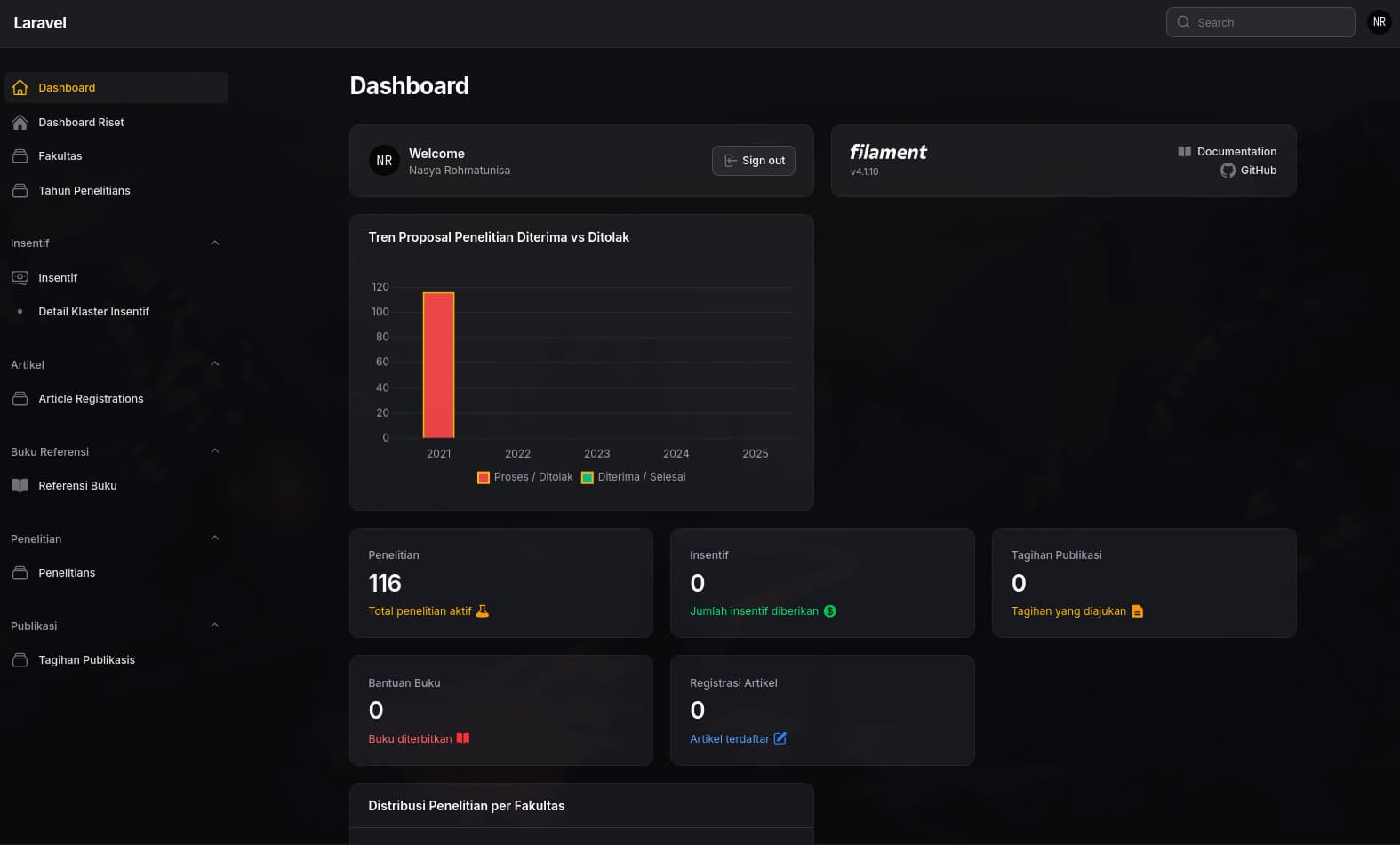The image size is (1400, 845).
Task: Click the edit icon beside Artikel terdaftar
Action: click(780, 737)
